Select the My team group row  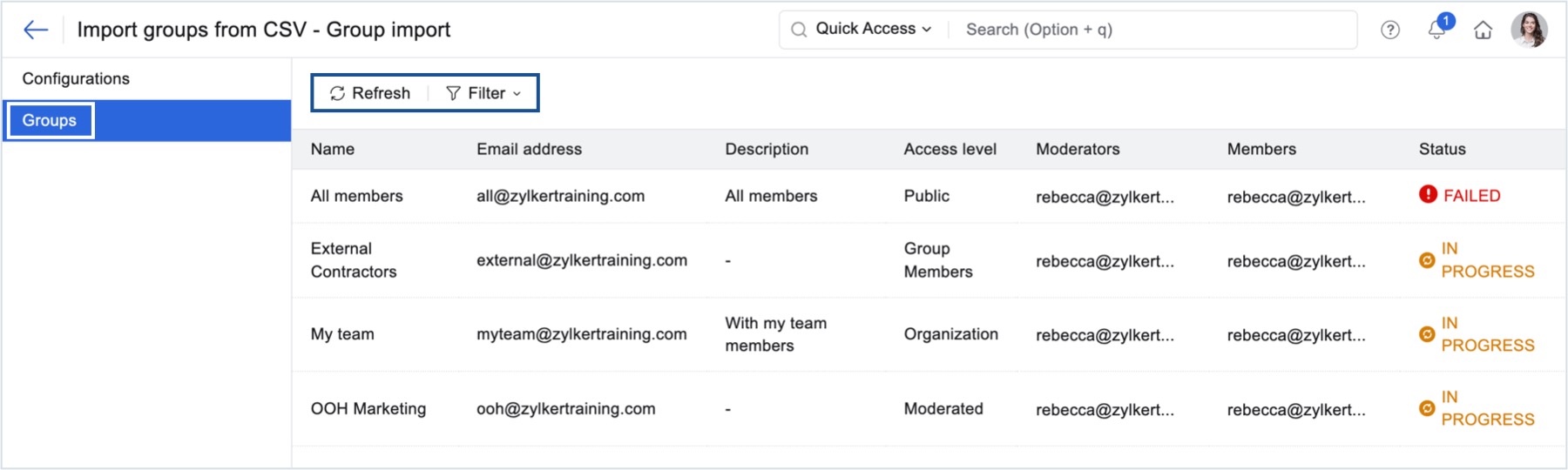(342, 334)
